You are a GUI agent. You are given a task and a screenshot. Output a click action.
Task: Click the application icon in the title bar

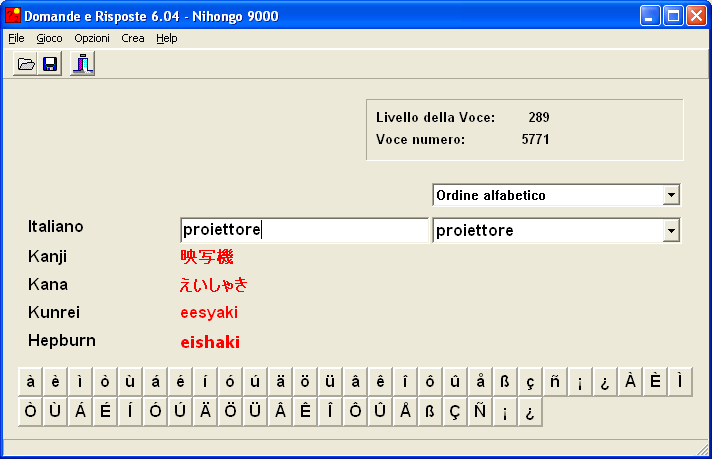(x=13, y=15)
